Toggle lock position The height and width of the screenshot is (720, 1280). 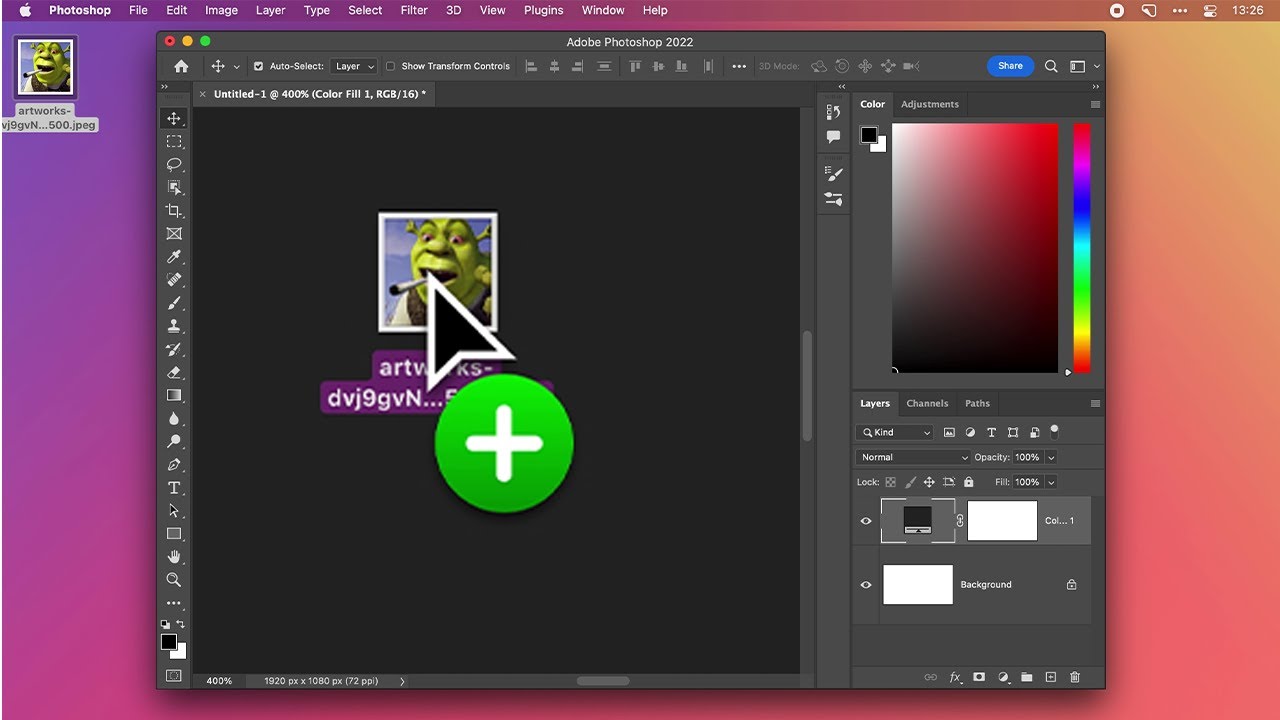coord(929,482)
